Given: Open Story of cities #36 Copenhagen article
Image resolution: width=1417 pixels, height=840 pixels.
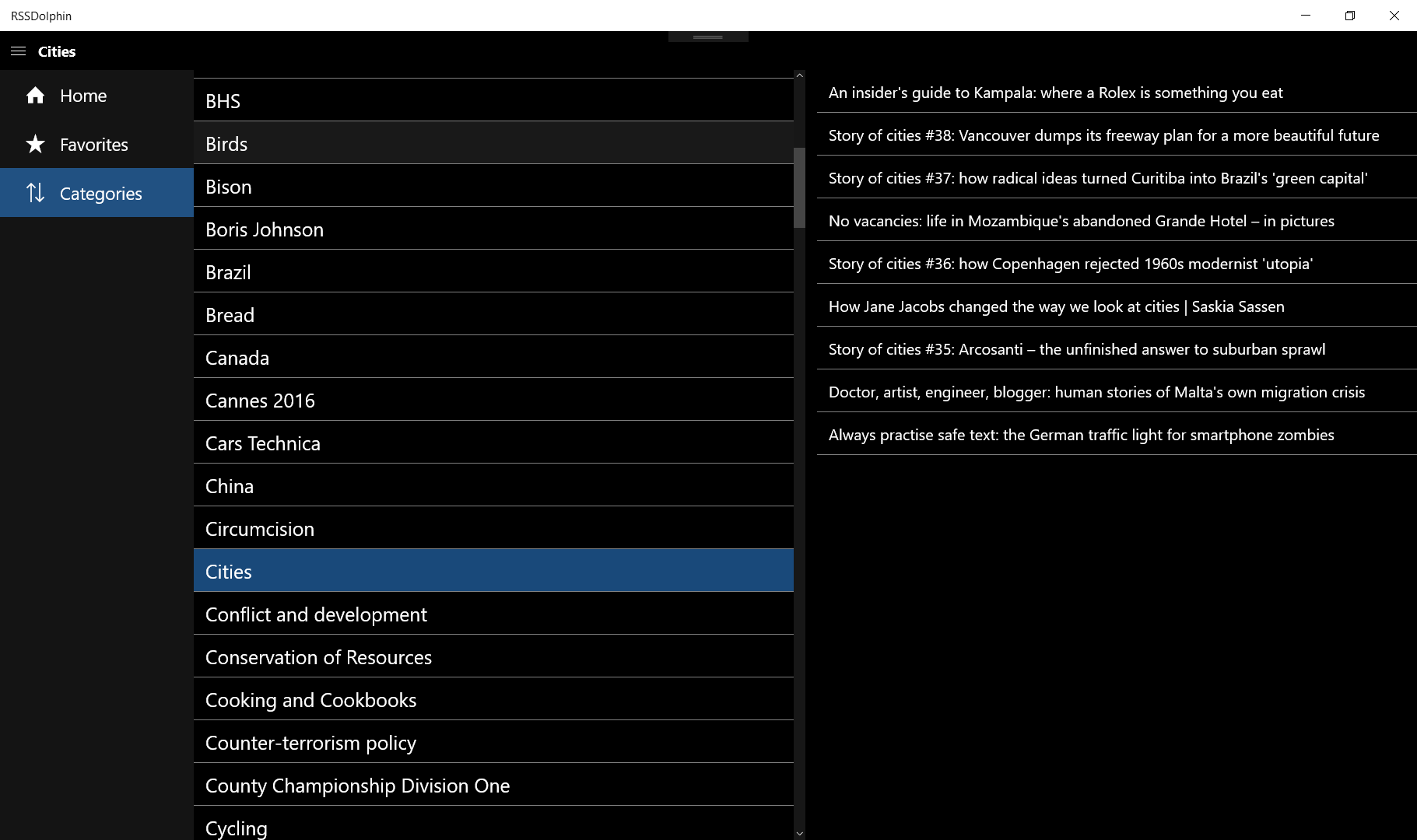Looking at the screenshot, I should [1117, 263].
